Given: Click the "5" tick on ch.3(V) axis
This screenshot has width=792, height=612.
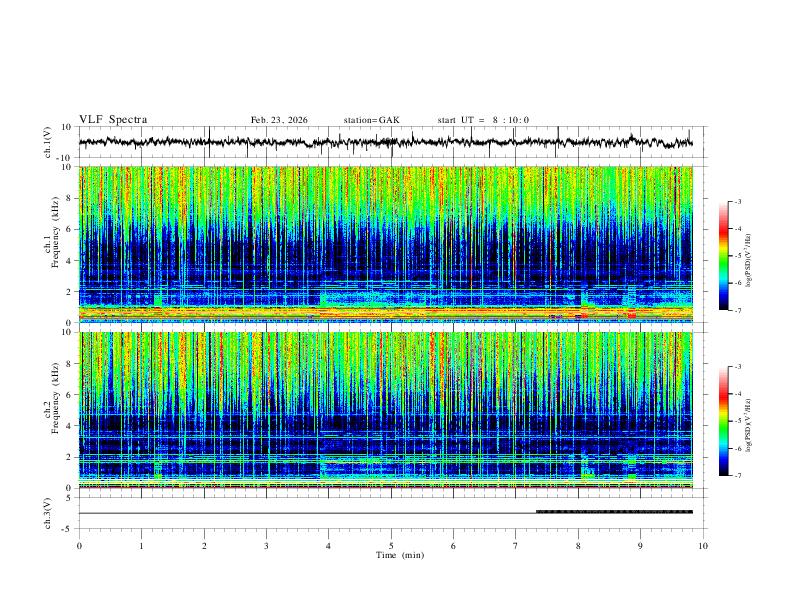Looking at the screenshot, I should coord(69,498).
